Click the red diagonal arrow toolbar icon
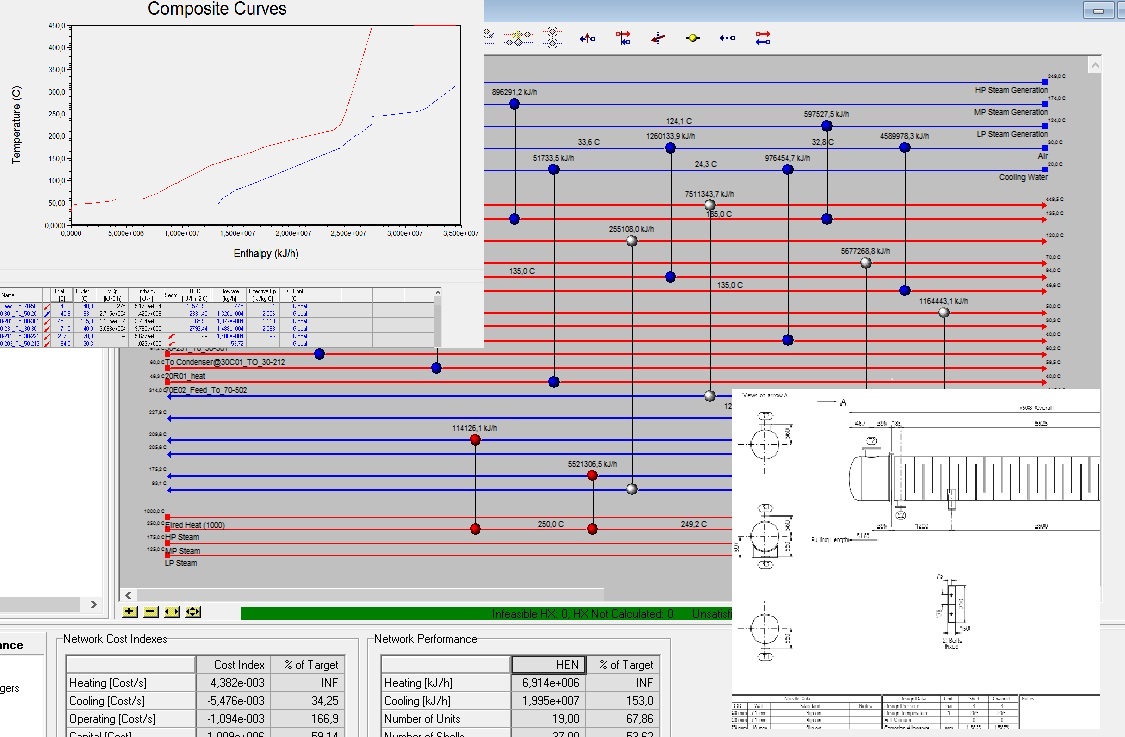 pyautogui.click(x=658, y=38)
